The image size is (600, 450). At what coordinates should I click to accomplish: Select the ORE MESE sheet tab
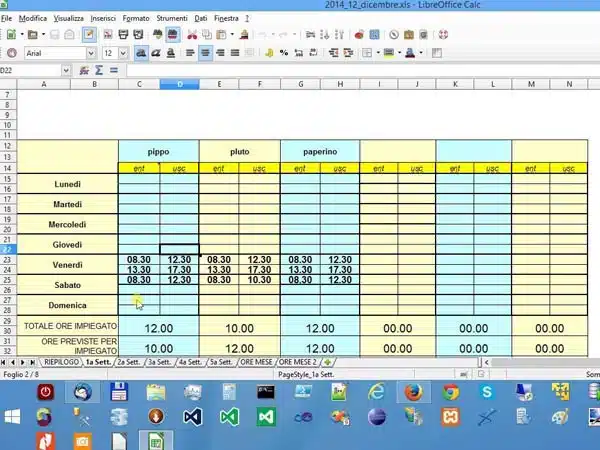256,362
